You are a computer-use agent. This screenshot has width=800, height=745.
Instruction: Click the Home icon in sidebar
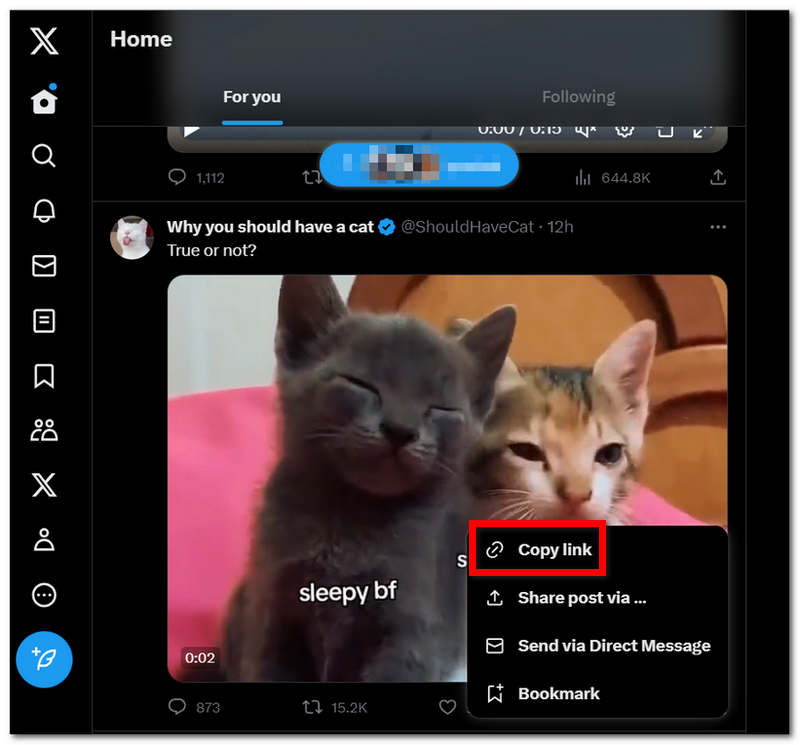pyautogui.click(x=44, y=101)
